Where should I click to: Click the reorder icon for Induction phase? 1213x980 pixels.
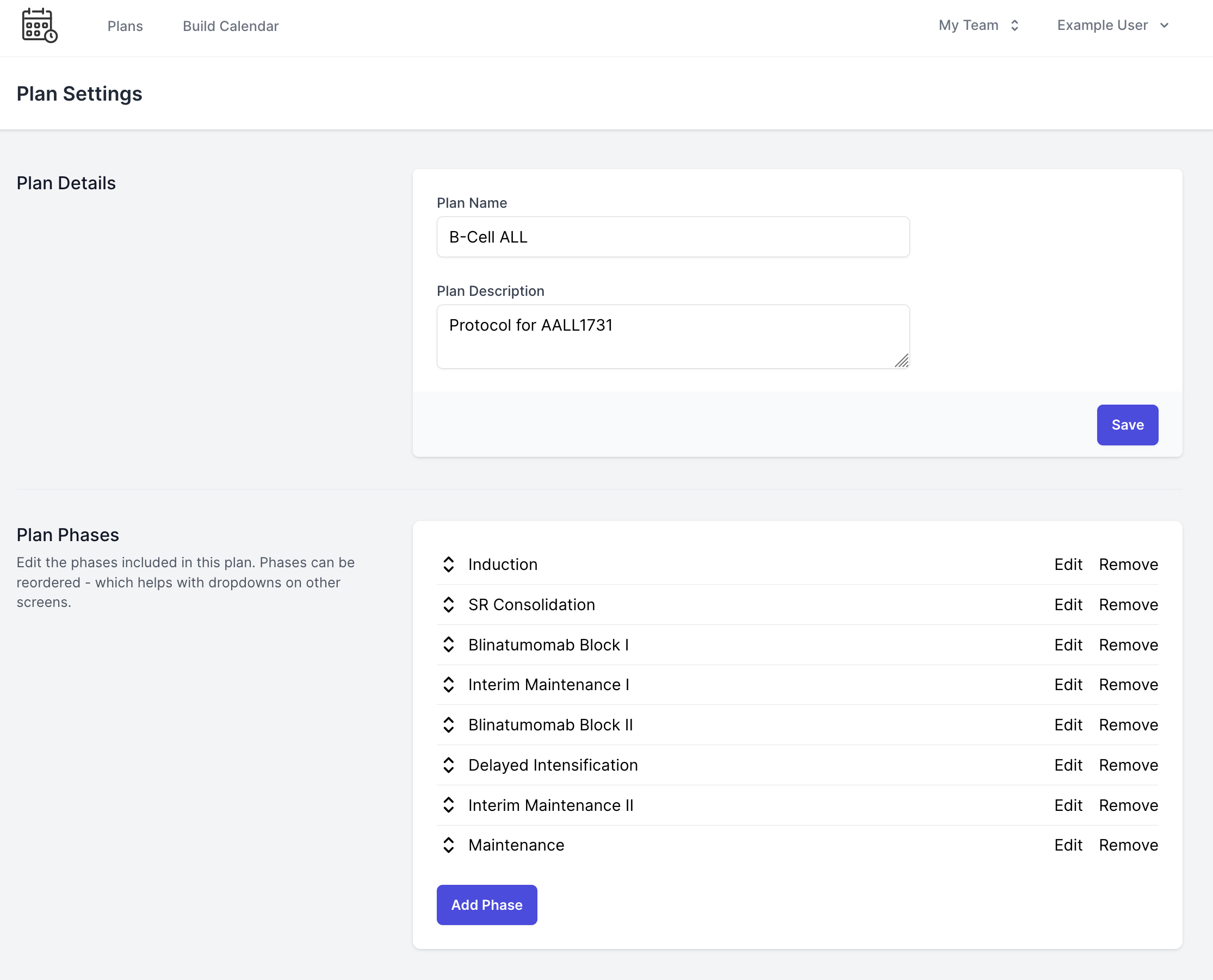coord(449,564)
